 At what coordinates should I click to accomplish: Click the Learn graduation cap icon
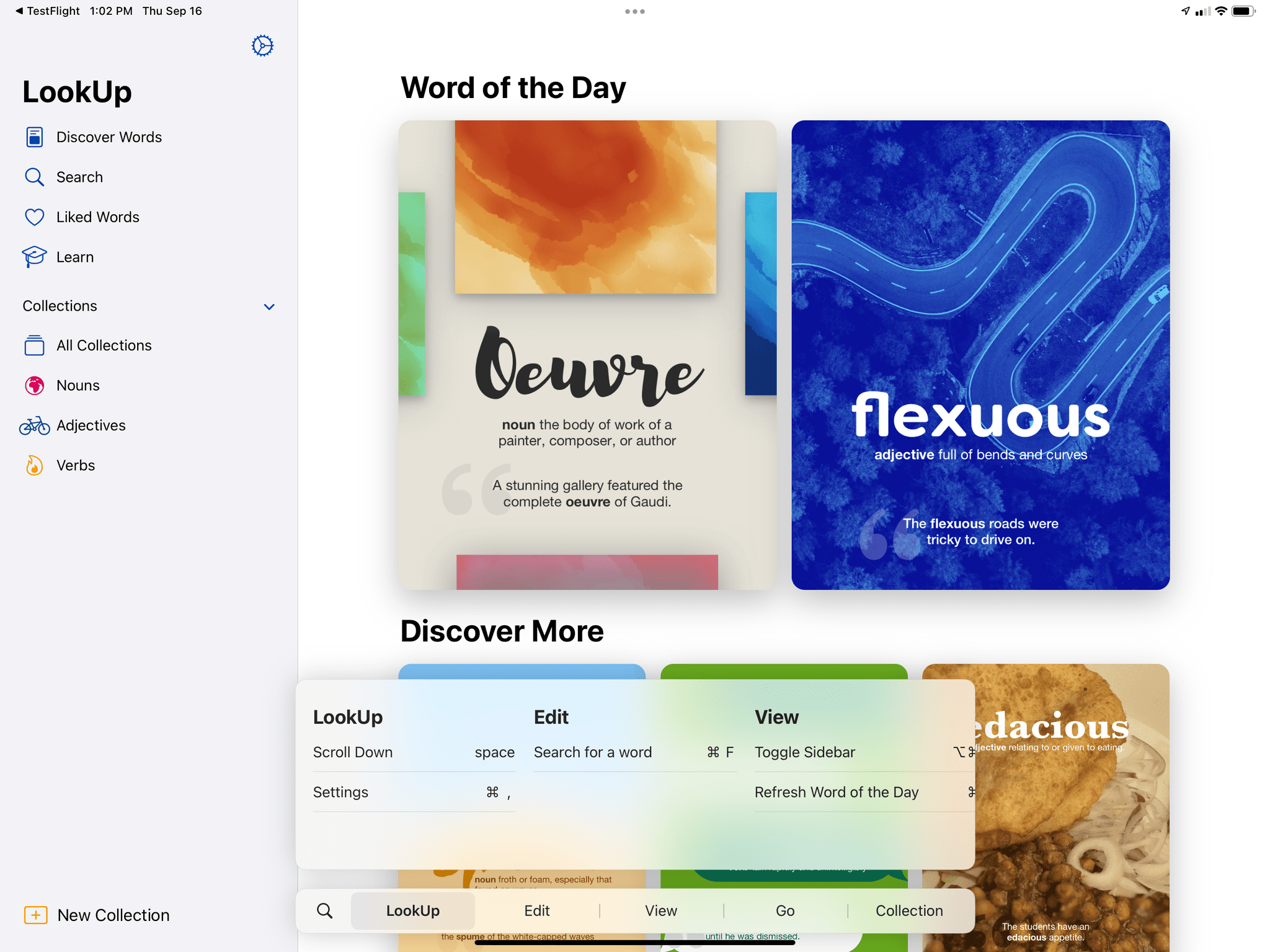[x=34, y=257]
